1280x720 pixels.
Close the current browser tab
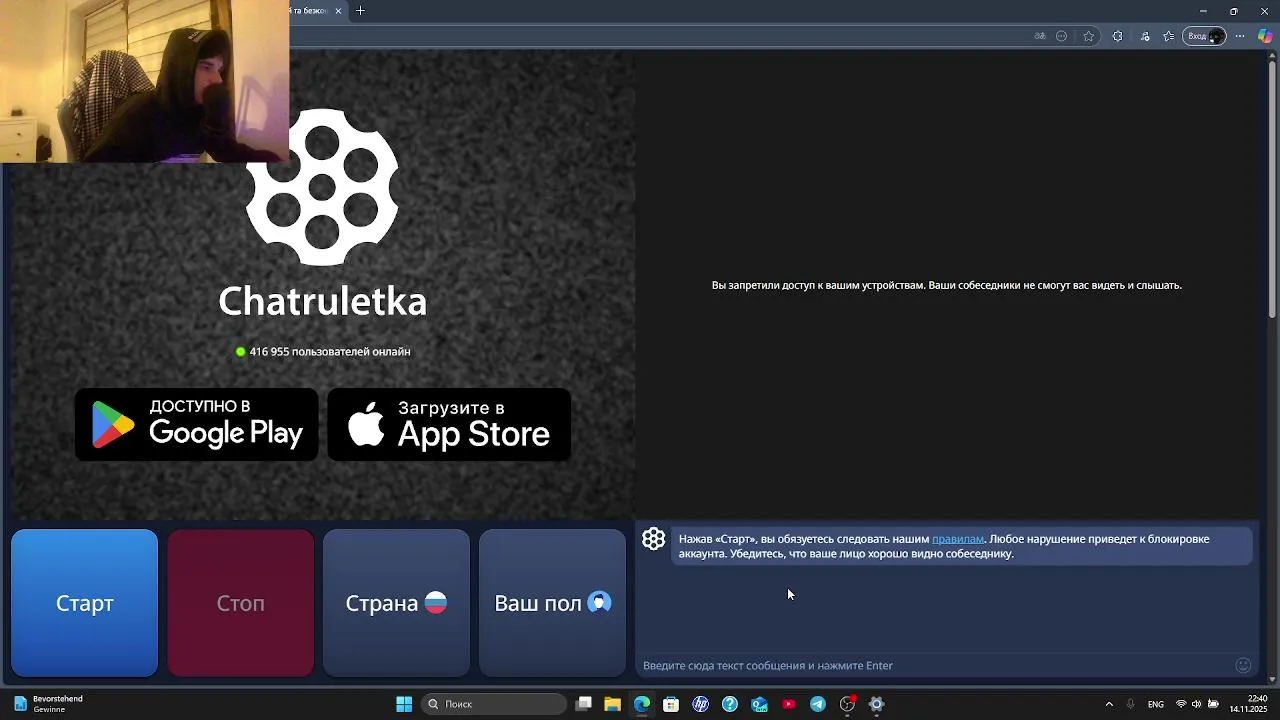[338, 11]
